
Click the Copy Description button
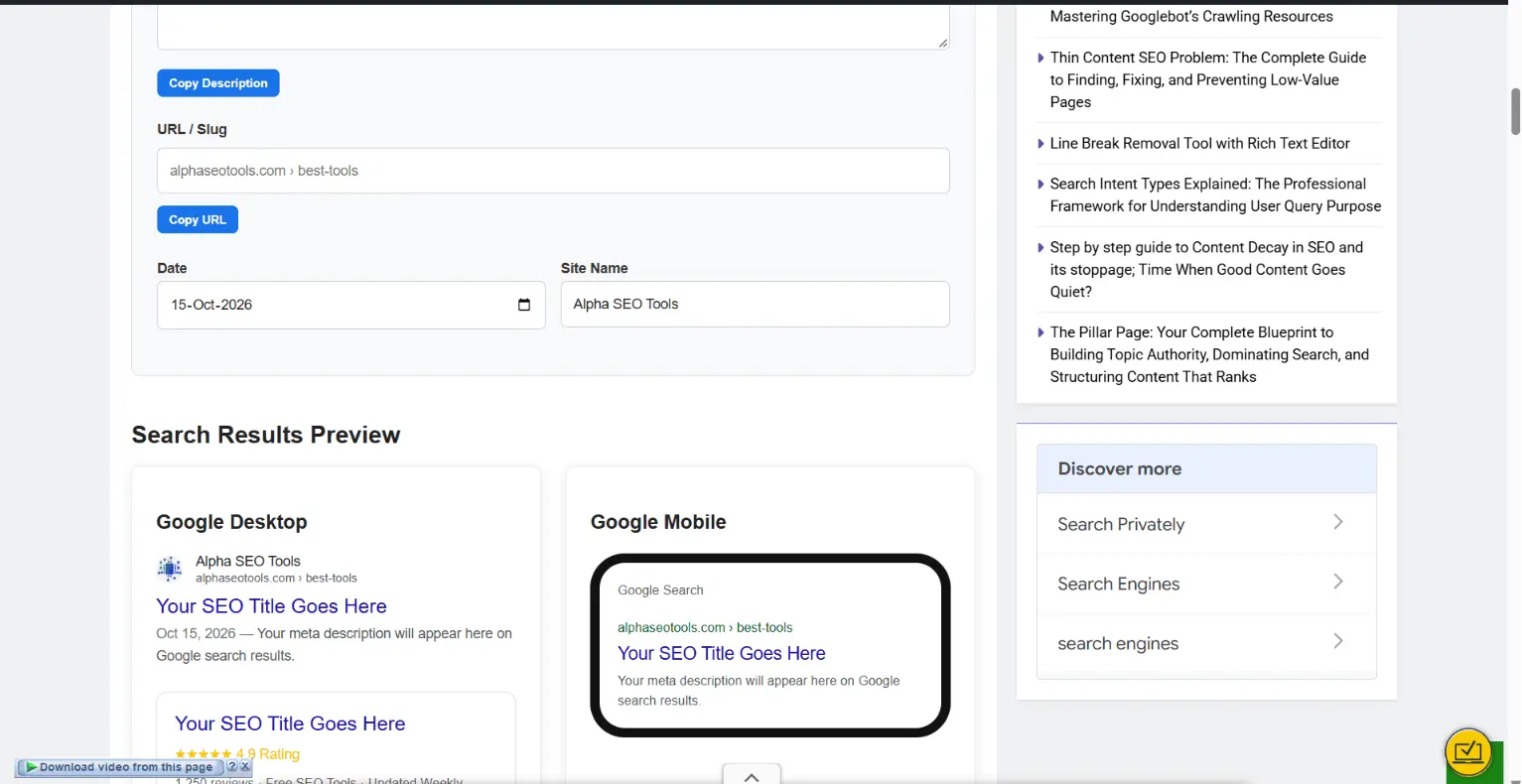pos(218,83)
